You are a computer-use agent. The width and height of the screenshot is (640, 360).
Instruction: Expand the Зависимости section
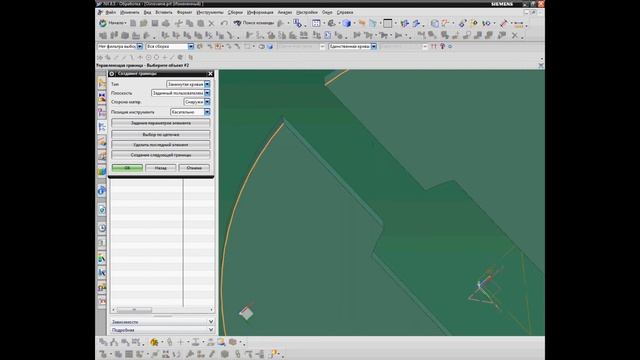click(162, 322)
